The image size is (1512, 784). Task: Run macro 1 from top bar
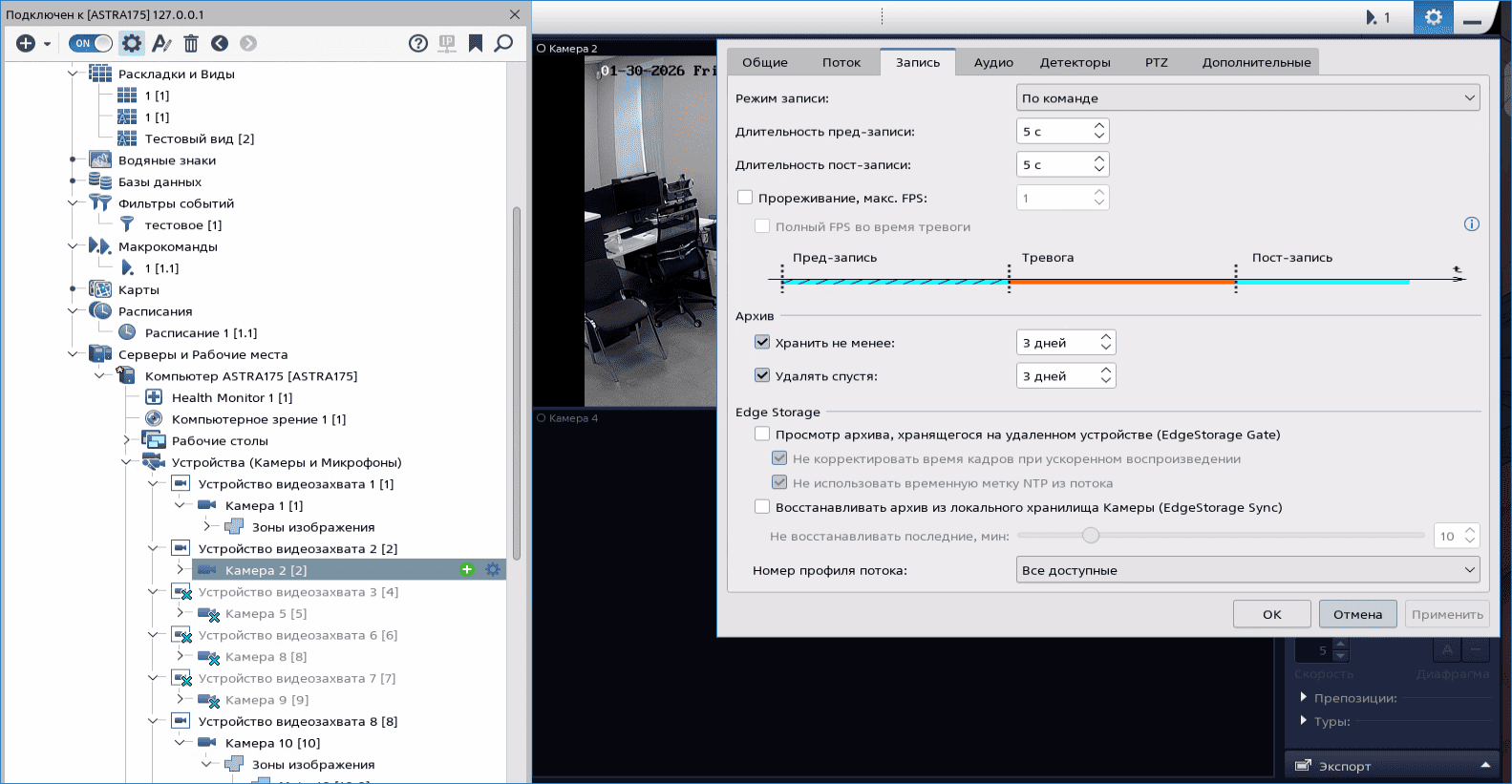point(1377,17)
